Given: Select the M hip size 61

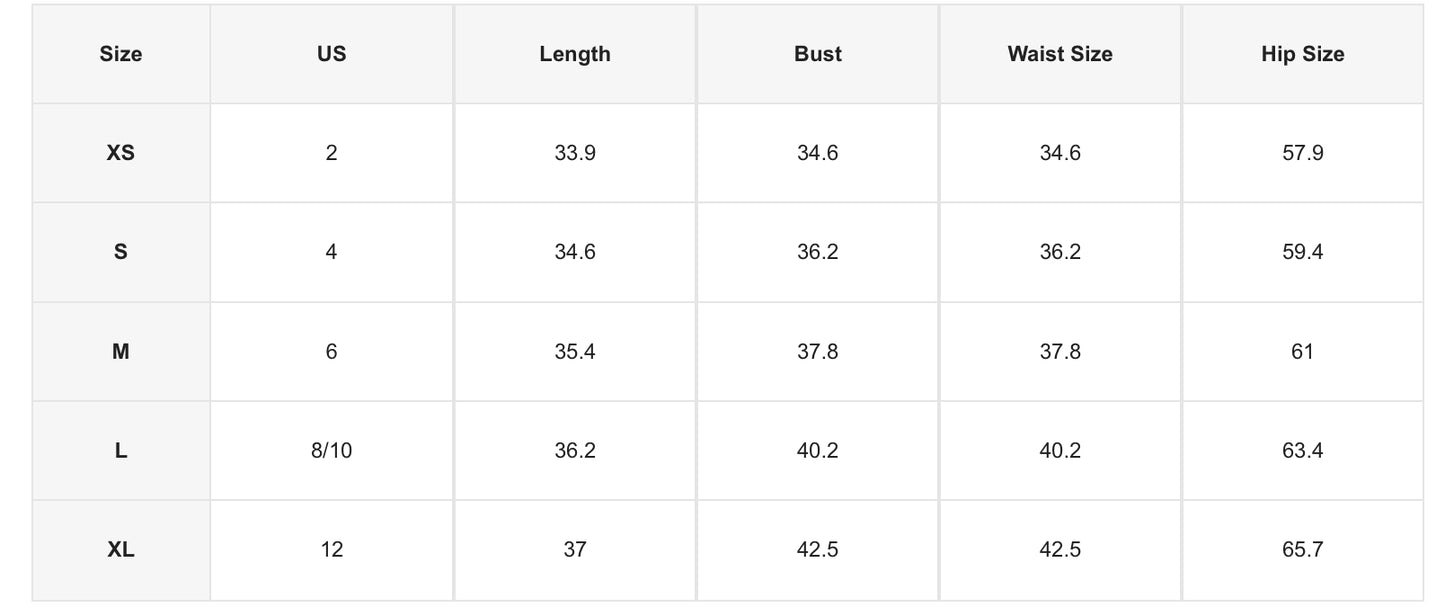Looking at the screenshot, I should click(x=1303, y=351).
